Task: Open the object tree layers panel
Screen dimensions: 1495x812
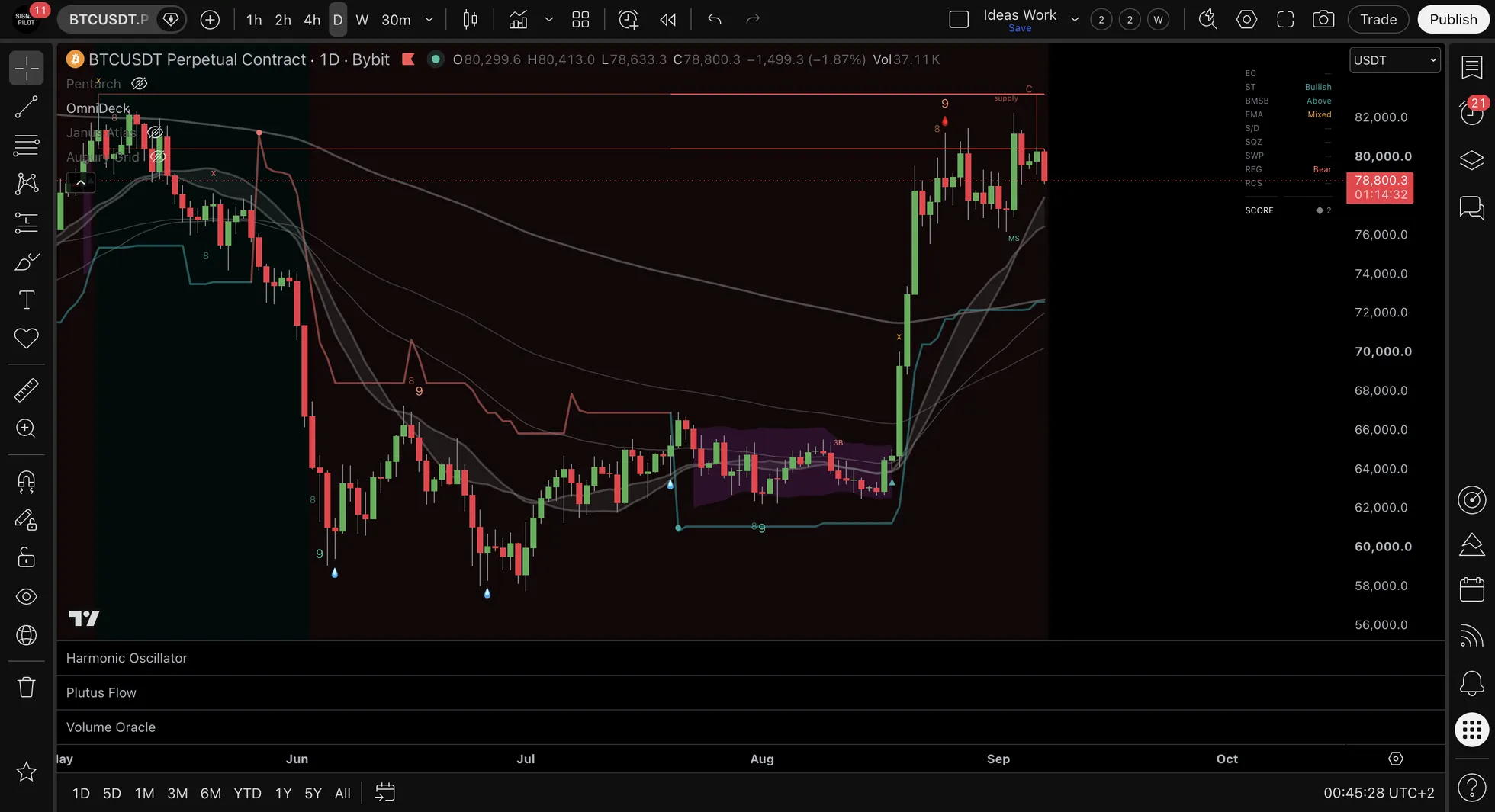Action: point(1471,160)
